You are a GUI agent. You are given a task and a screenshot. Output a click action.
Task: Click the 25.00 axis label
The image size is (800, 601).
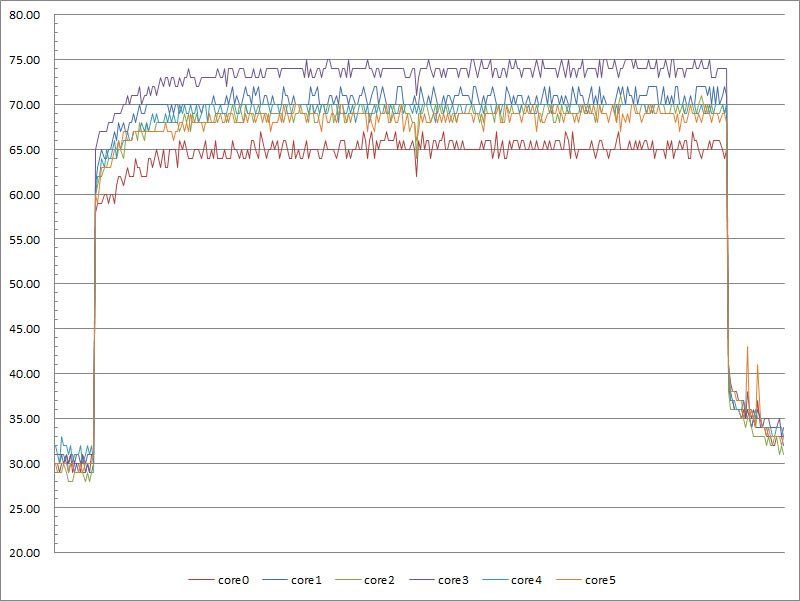click(24, 509)
